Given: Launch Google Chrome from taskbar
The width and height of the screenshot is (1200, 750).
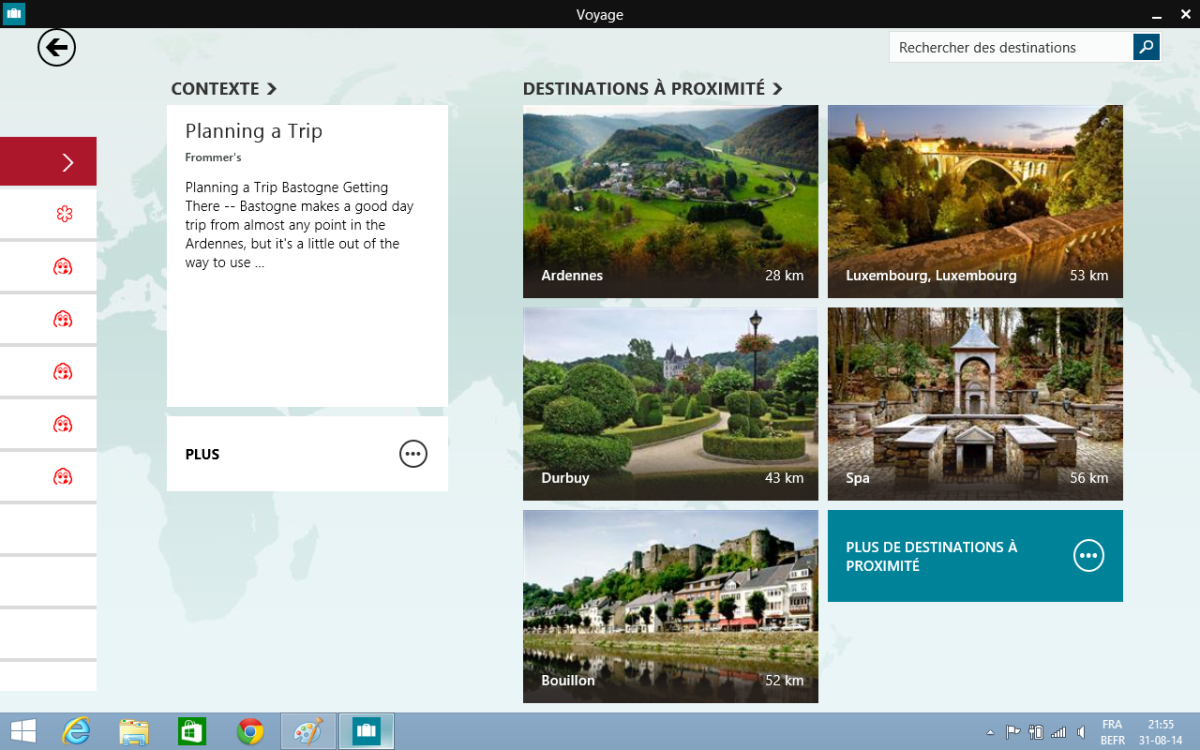Looking at the screenshot, I should (x=250, y=731).
